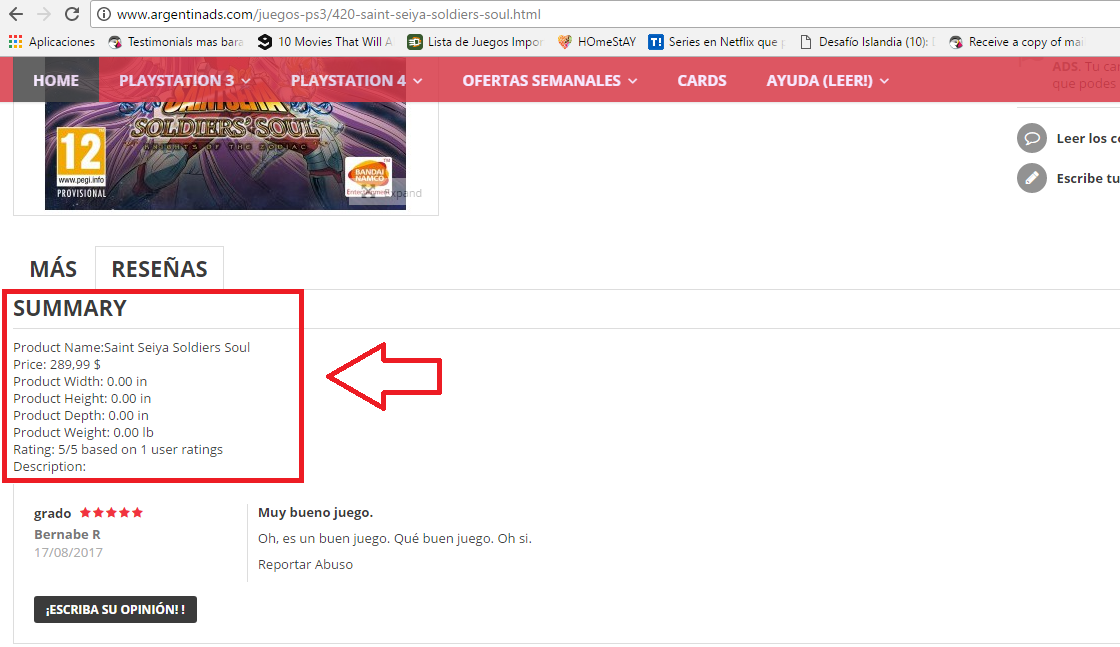Viewport: 1120px width, 647px height.
Task: Open Desafío Islandia (10) bookmark
Action: (867, 42)
